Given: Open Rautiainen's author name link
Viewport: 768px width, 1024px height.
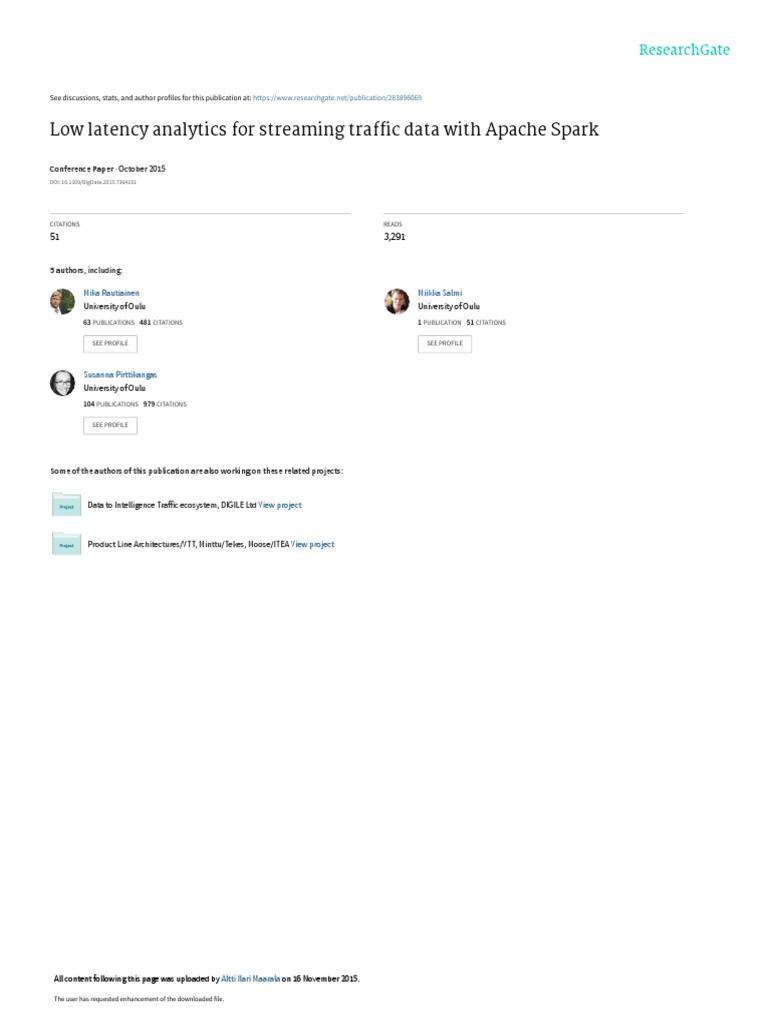Looking at the screenshot, I should 111,293.
